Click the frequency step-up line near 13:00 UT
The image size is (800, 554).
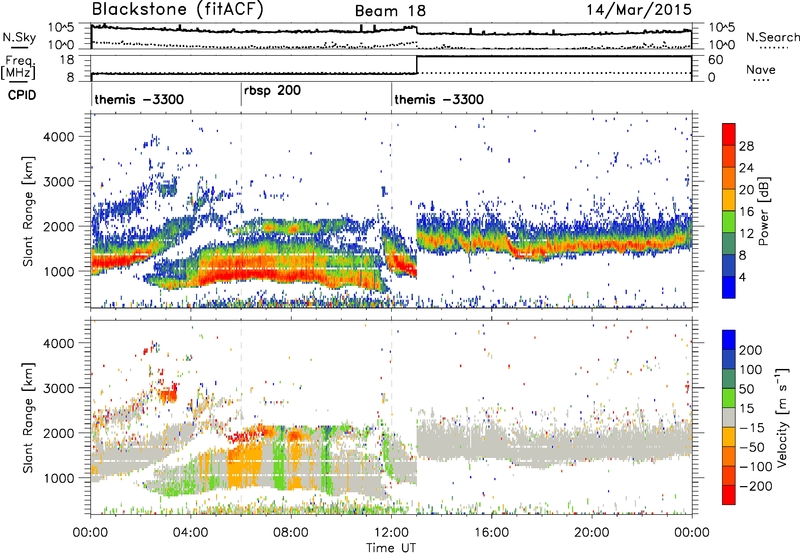[x=417, y=65]
